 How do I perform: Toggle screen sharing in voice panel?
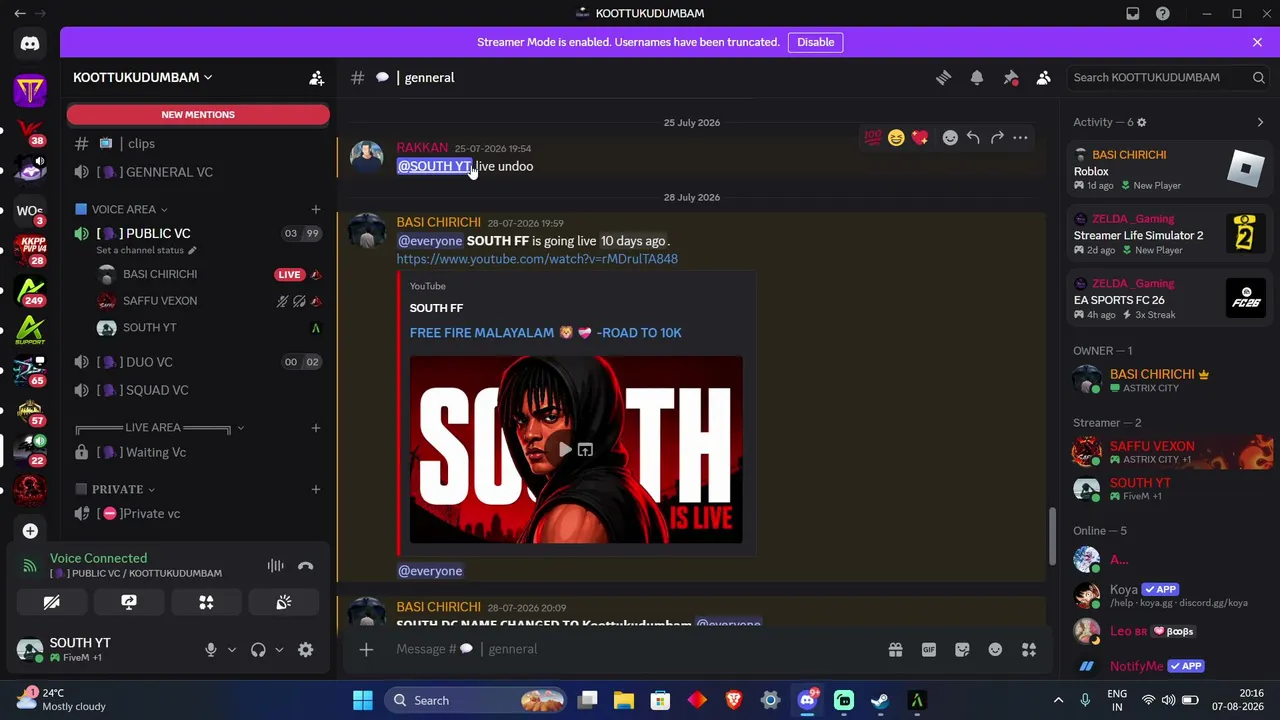click(x=129, y=602)
